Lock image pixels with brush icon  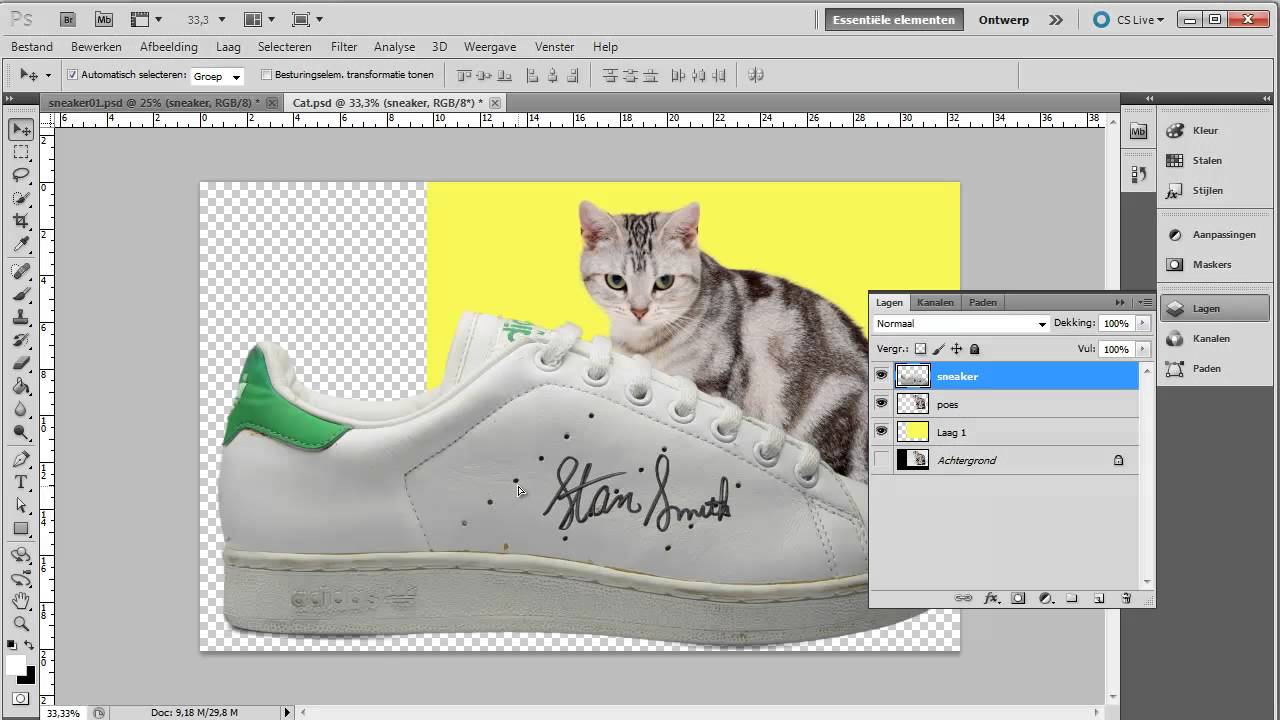click(x=939, y=349)
